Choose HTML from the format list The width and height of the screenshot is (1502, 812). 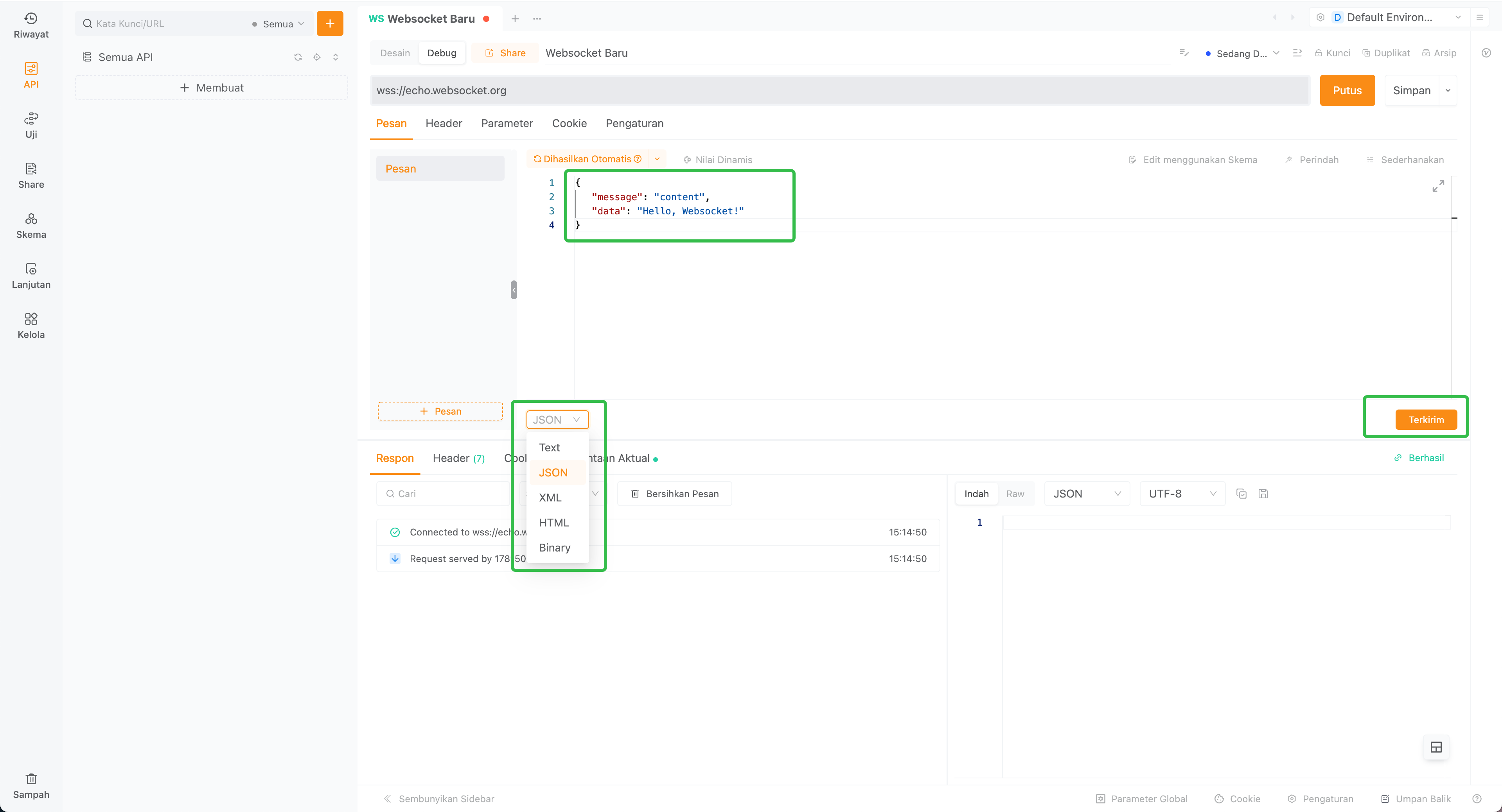tap(557, 523)
